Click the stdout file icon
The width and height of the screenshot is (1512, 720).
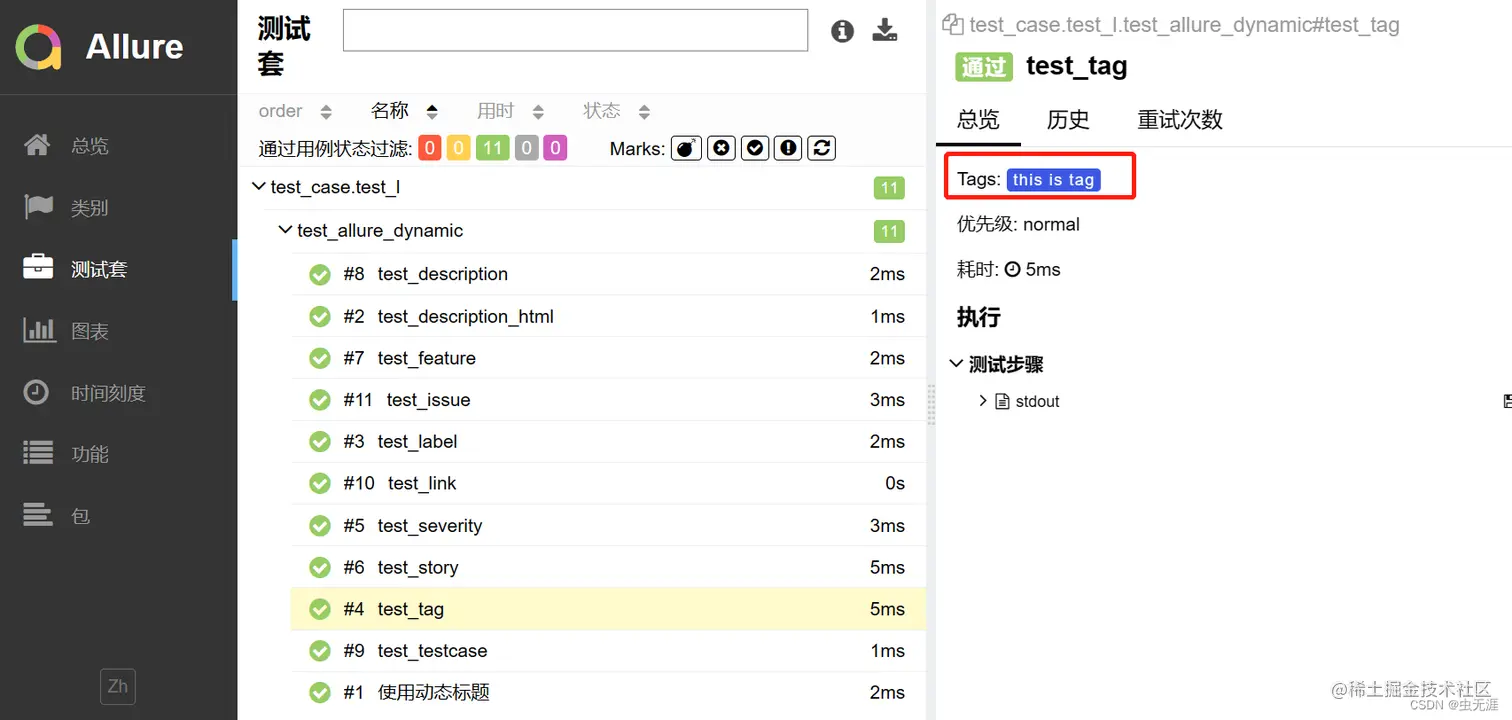1003,401
